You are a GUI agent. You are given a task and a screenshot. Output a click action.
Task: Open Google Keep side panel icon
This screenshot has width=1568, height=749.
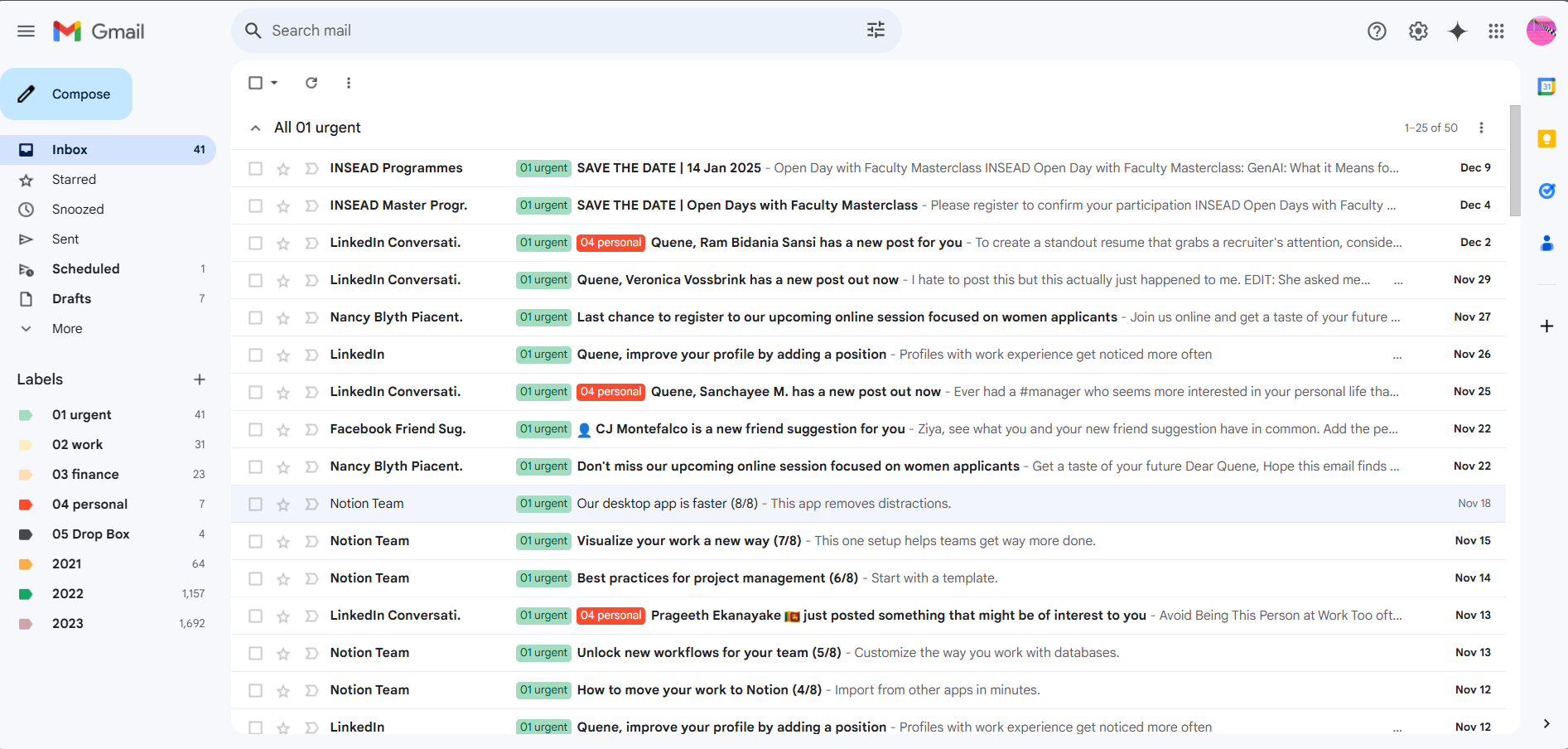(1546, 138)
